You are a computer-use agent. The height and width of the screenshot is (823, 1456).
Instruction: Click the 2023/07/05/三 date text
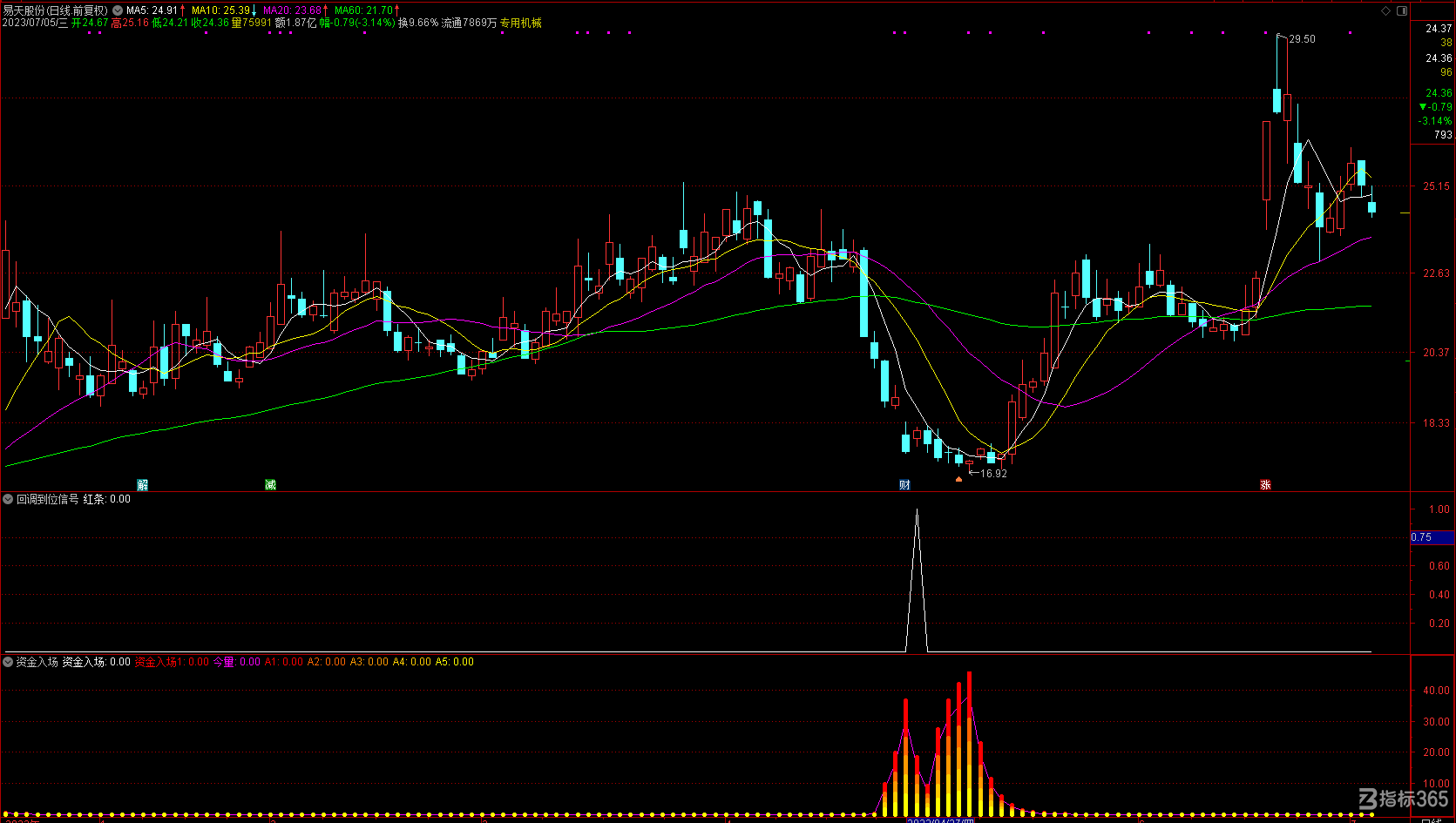(35, 23)
